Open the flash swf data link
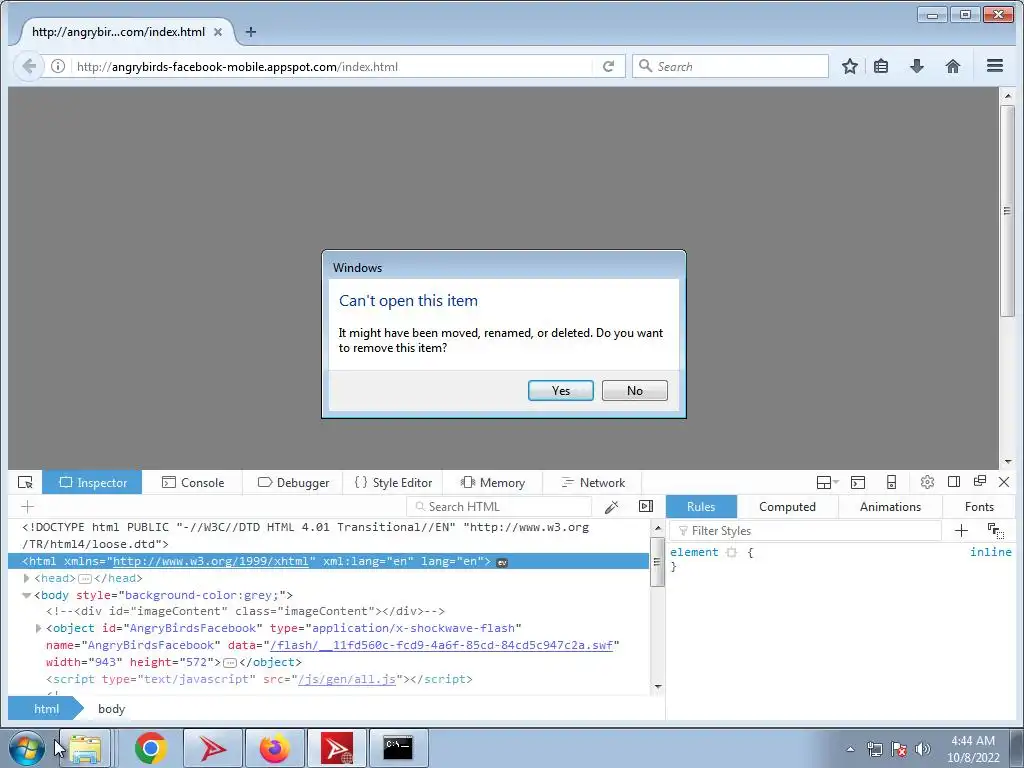 tap(441, 645)
